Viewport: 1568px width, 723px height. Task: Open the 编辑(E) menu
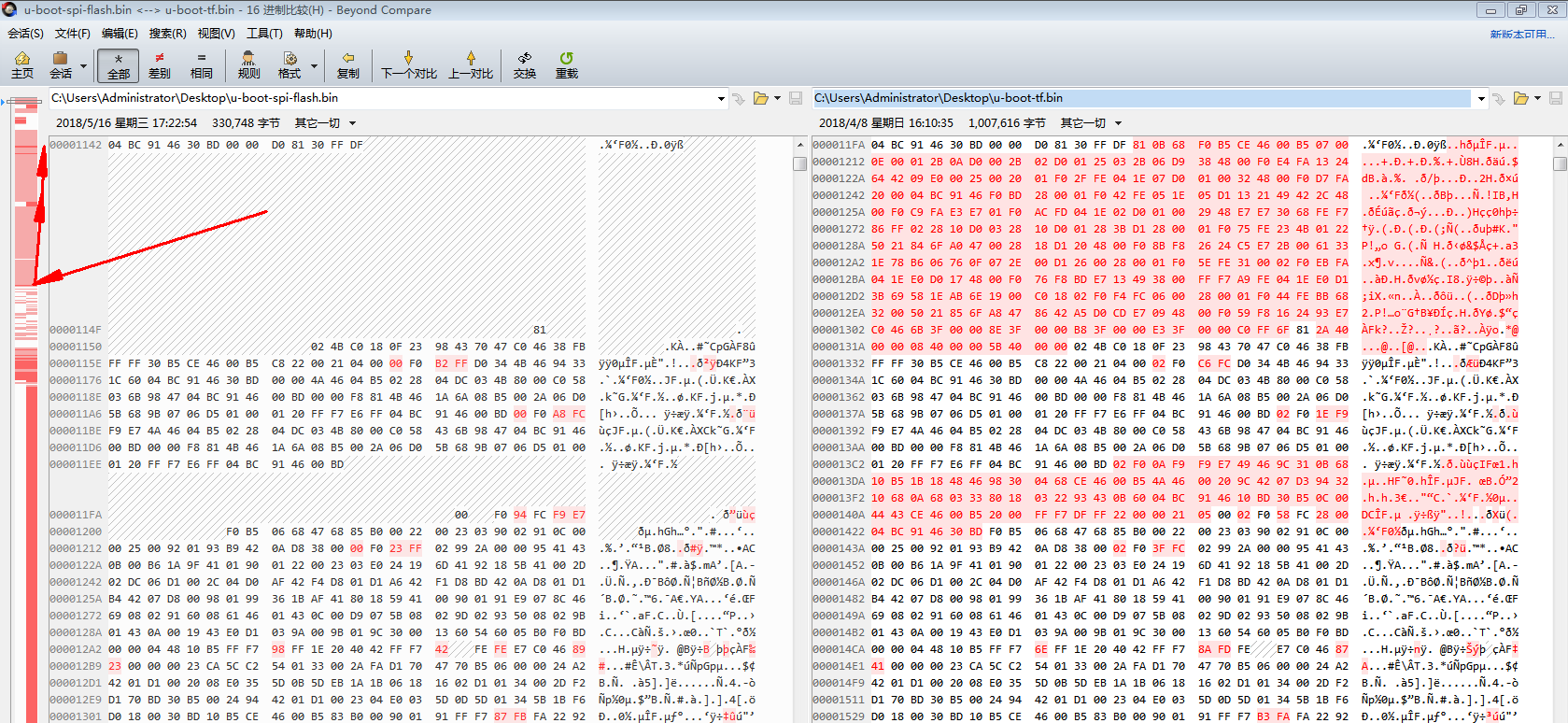(x=120, y=34)
